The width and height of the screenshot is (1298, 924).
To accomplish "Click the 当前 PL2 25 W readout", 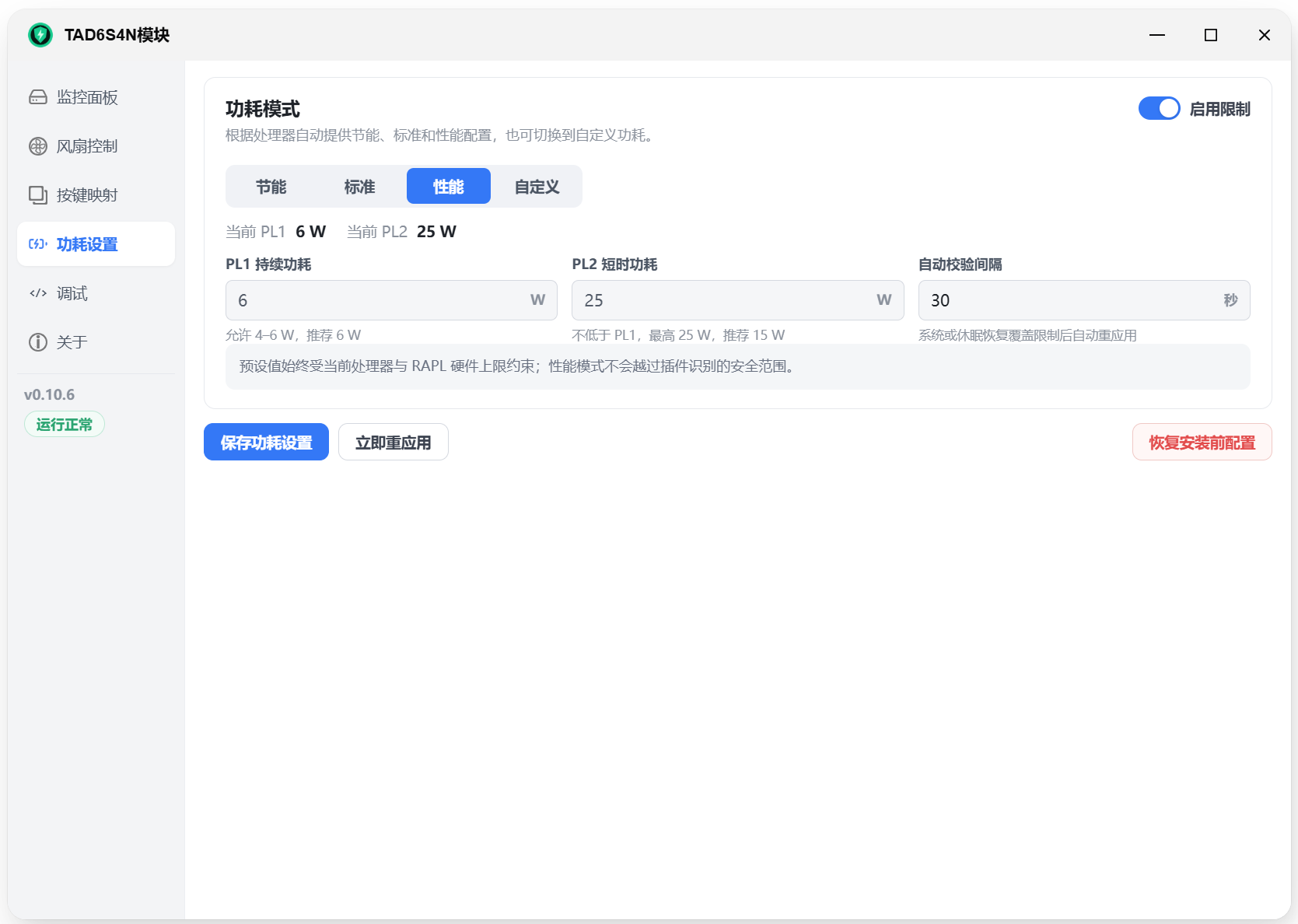I will (x=401, y=232).
